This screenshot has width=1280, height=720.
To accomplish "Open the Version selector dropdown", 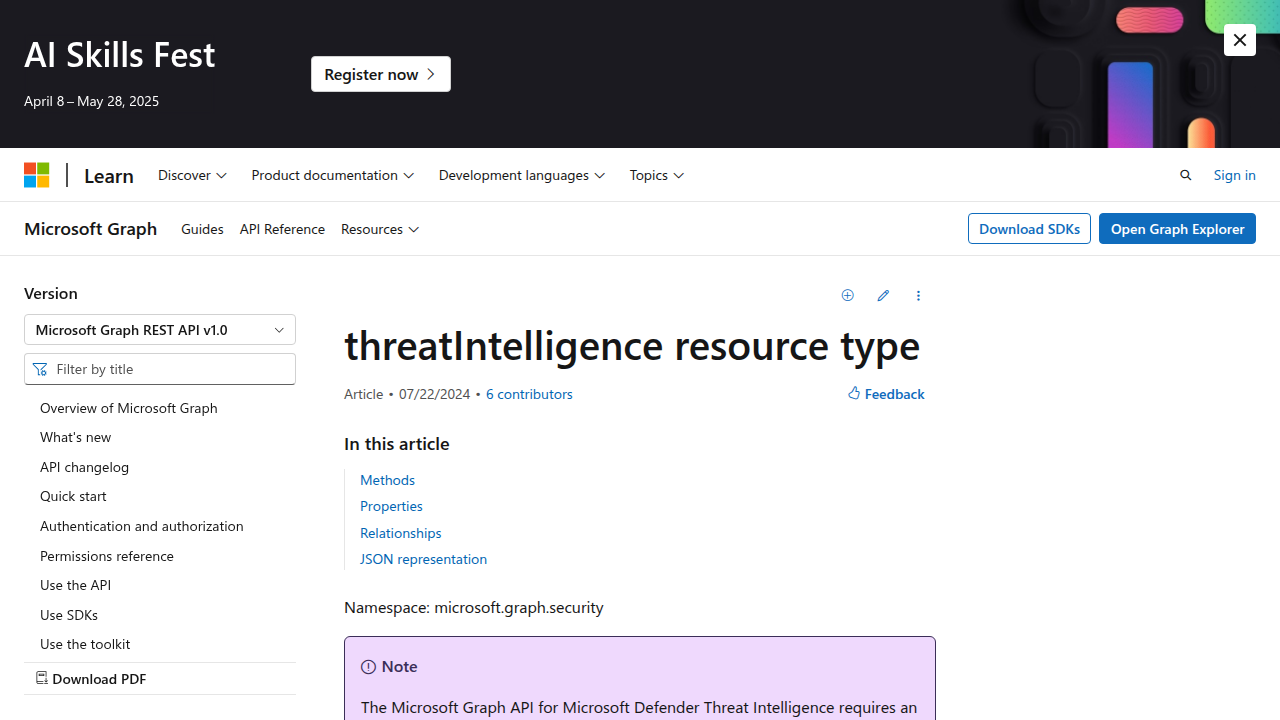I will coord(160,330).
